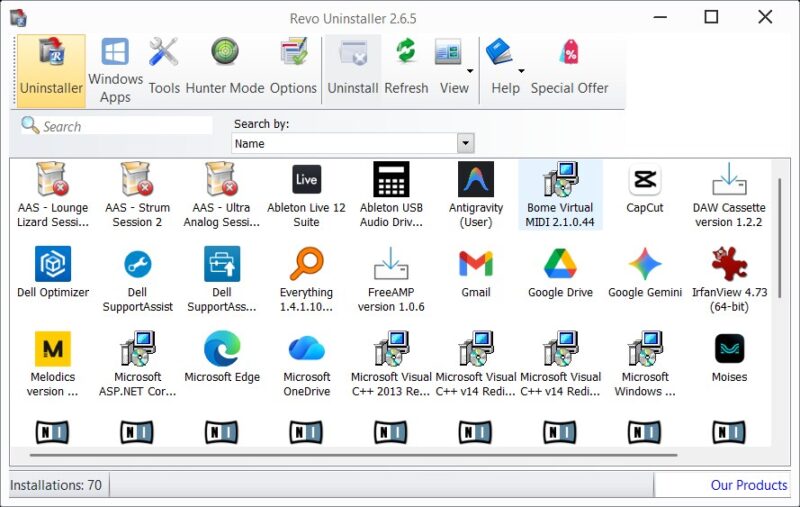Click the Installations: 70 status text
This screenshot has width=800, height=507.
(x=56, y=485)
